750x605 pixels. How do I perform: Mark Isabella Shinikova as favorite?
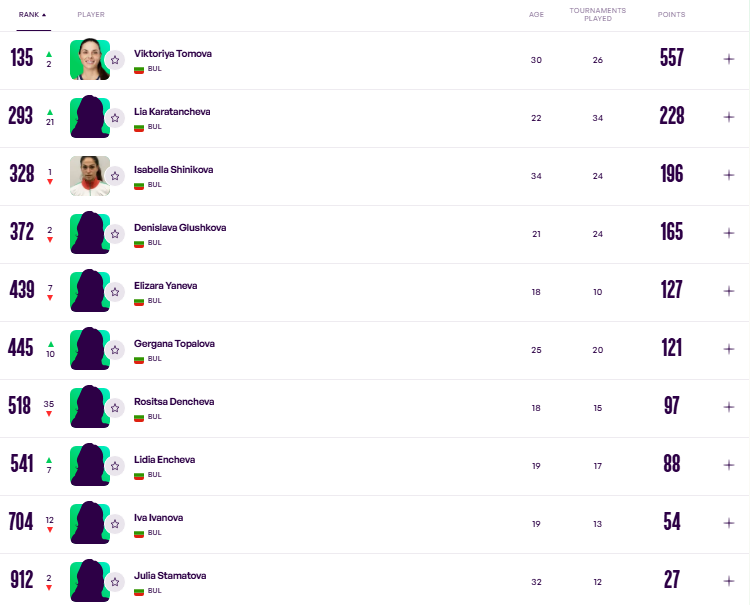pyautogui.click(x=115, y=176)
